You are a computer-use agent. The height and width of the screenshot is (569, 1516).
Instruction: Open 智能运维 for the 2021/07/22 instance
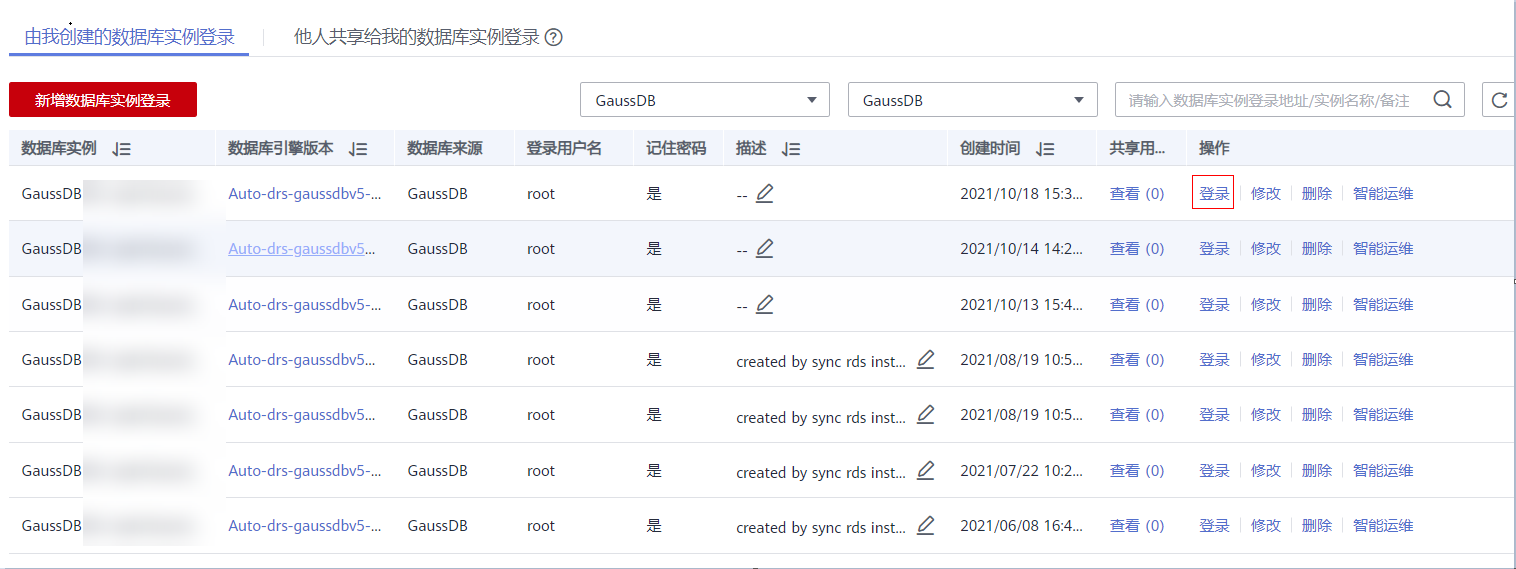tap(1382, 471)
